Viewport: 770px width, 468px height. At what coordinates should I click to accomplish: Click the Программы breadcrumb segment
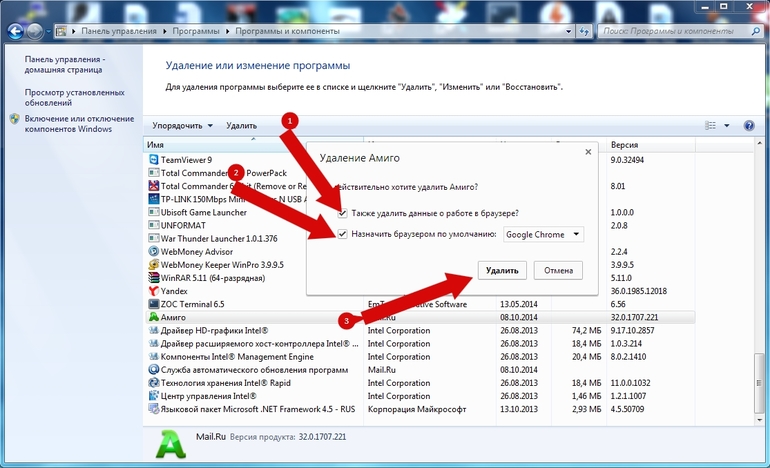(x=196, y=31)
